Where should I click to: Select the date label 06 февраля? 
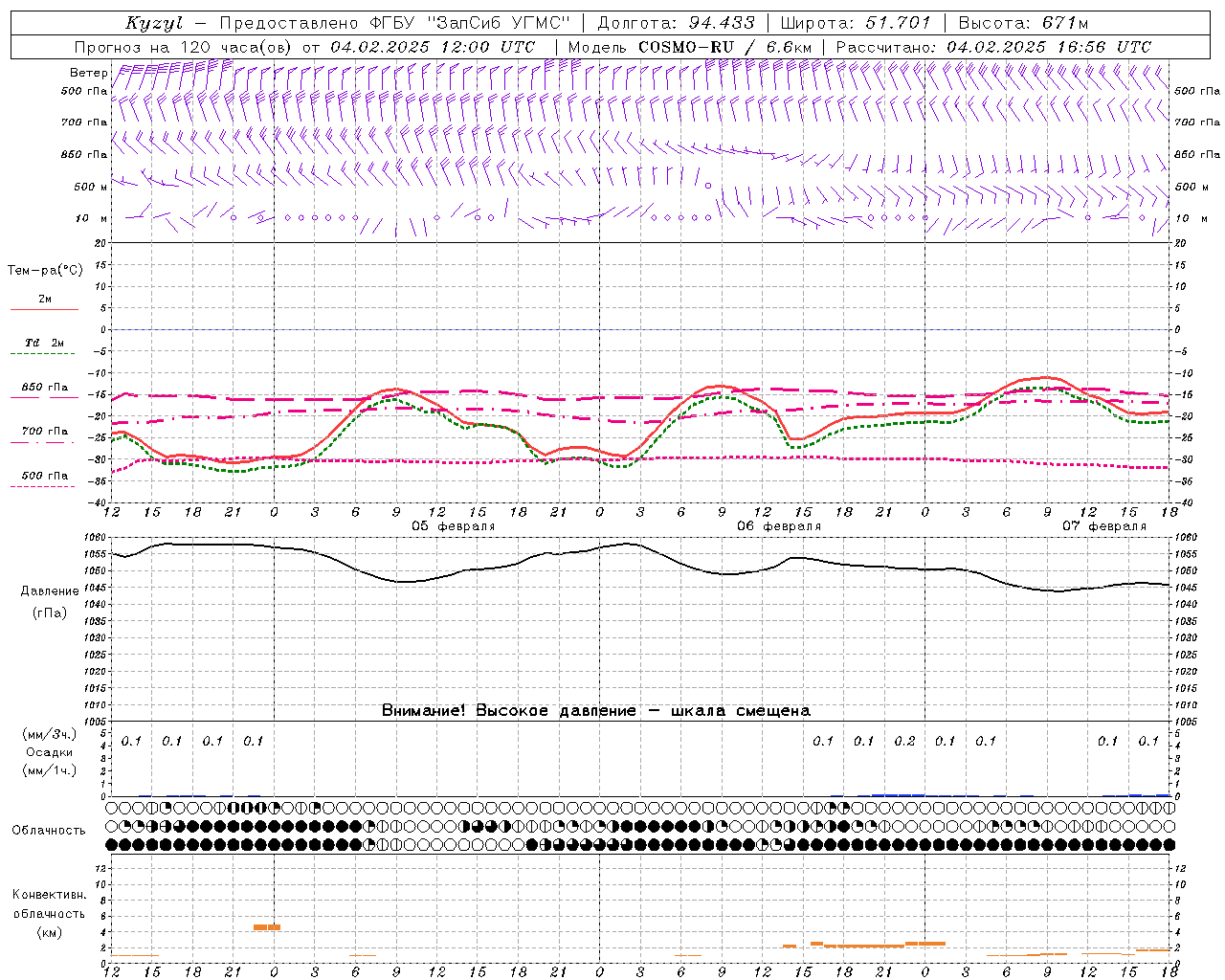[x=779, y=526]
